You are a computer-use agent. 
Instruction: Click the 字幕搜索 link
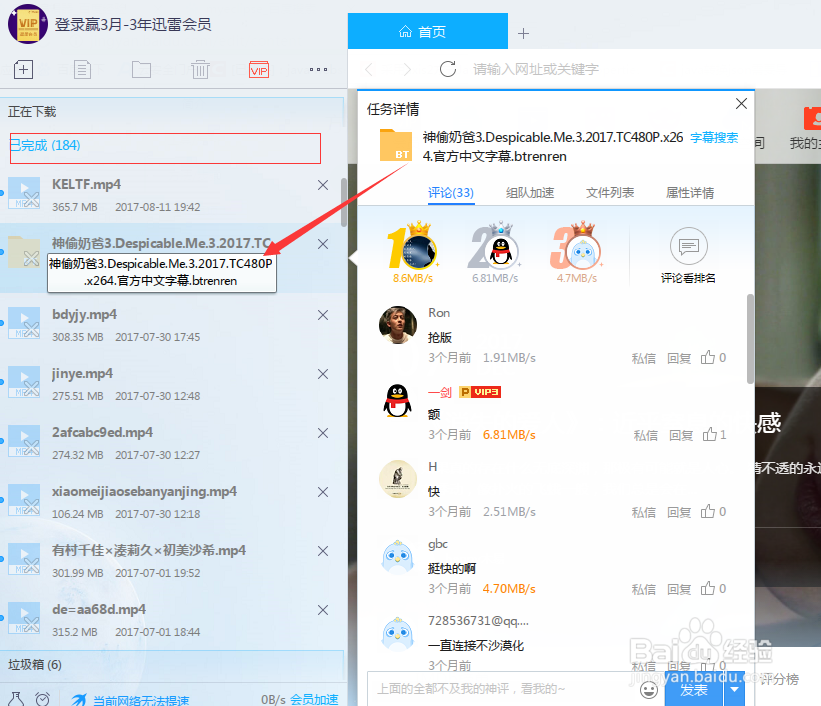[714, 137]
